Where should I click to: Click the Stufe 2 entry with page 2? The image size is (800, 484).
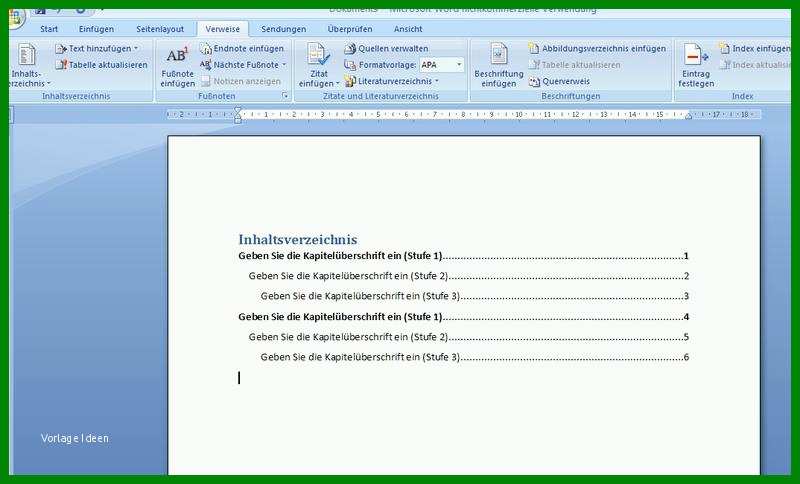[x=469, y=276]
